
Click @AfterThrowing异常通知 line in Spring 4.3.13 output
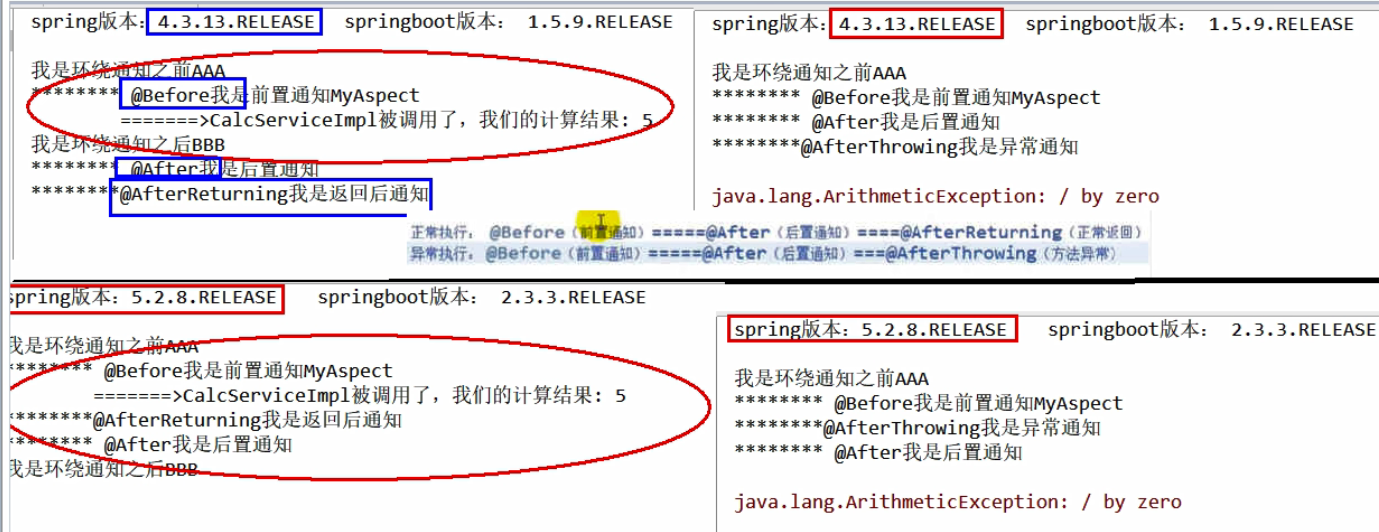(895, 147)
